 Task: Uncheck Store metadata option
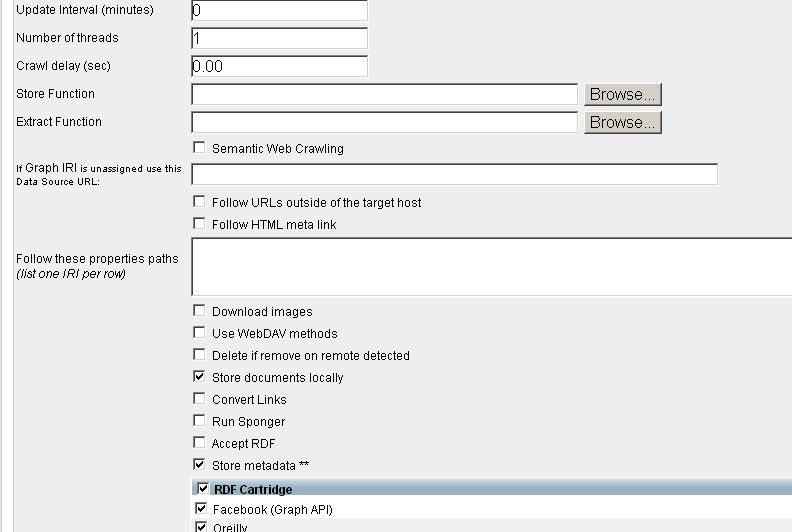pos(200,465)
